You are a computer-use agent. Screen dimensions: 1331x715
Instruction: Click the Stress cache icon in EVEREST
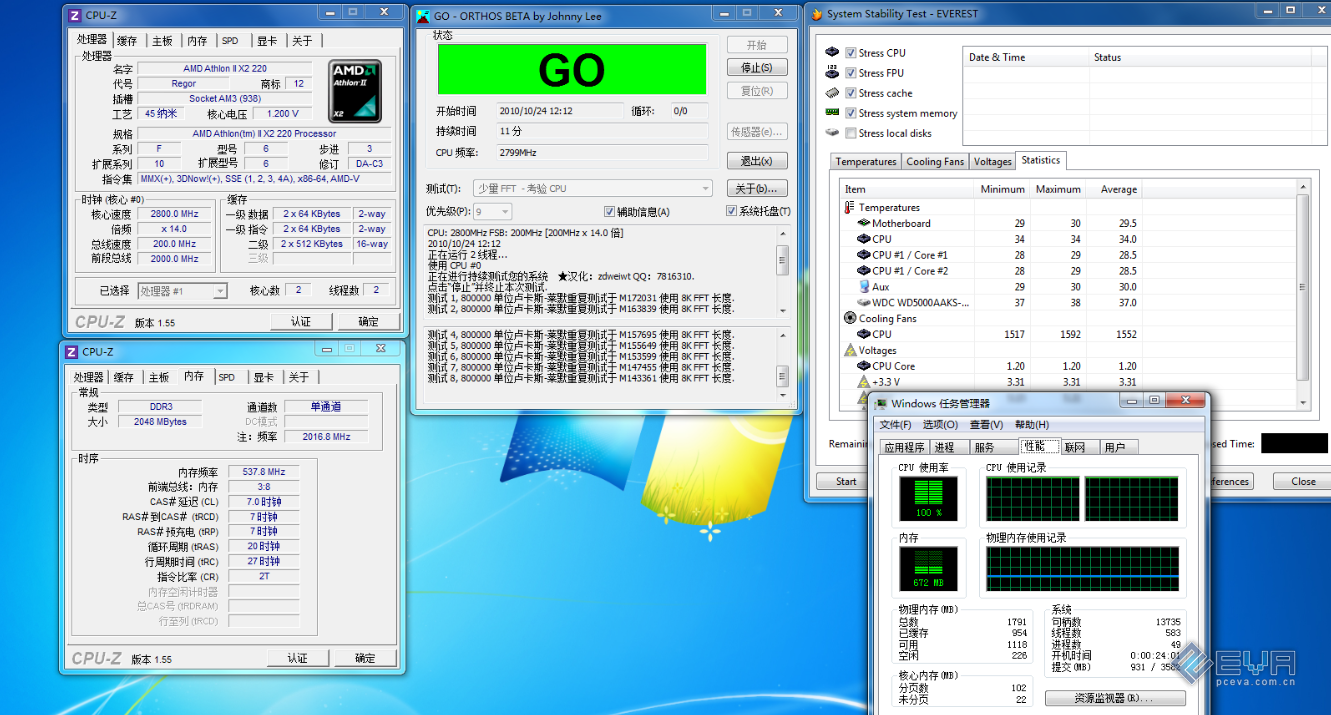pyautogui.click(x=832, y=92)
